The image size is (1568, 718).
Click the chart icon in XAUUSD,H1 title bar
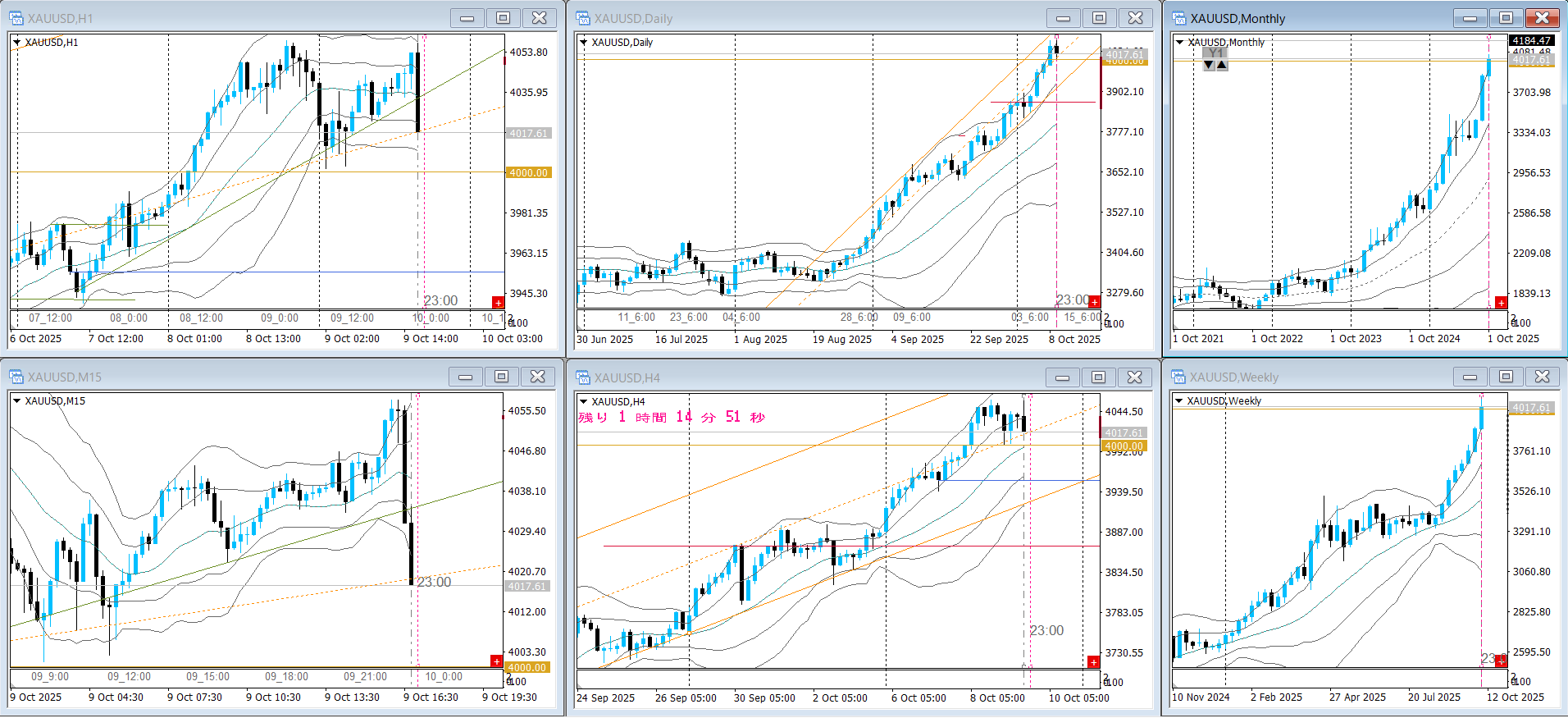coord(16,18)
